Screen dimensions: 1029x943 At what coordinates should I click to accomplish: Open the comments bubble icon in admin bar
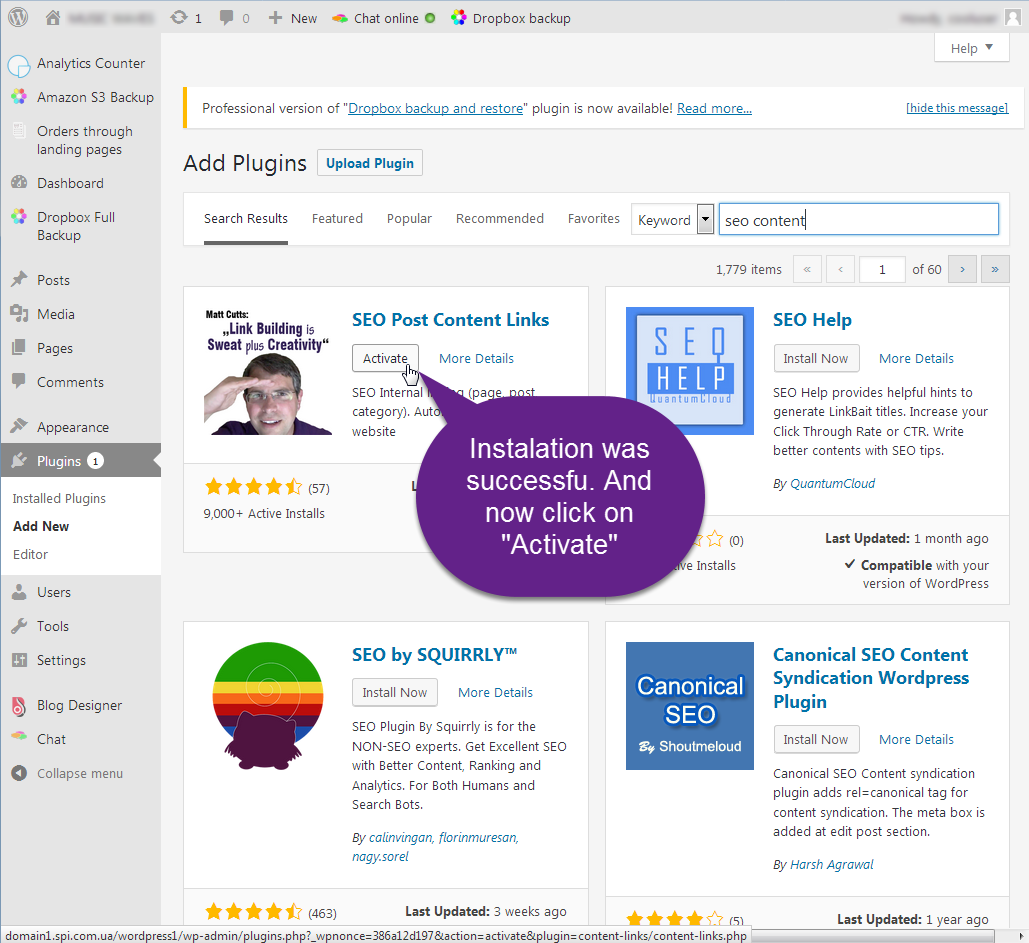pyautogui.click(x=226, y=18)
